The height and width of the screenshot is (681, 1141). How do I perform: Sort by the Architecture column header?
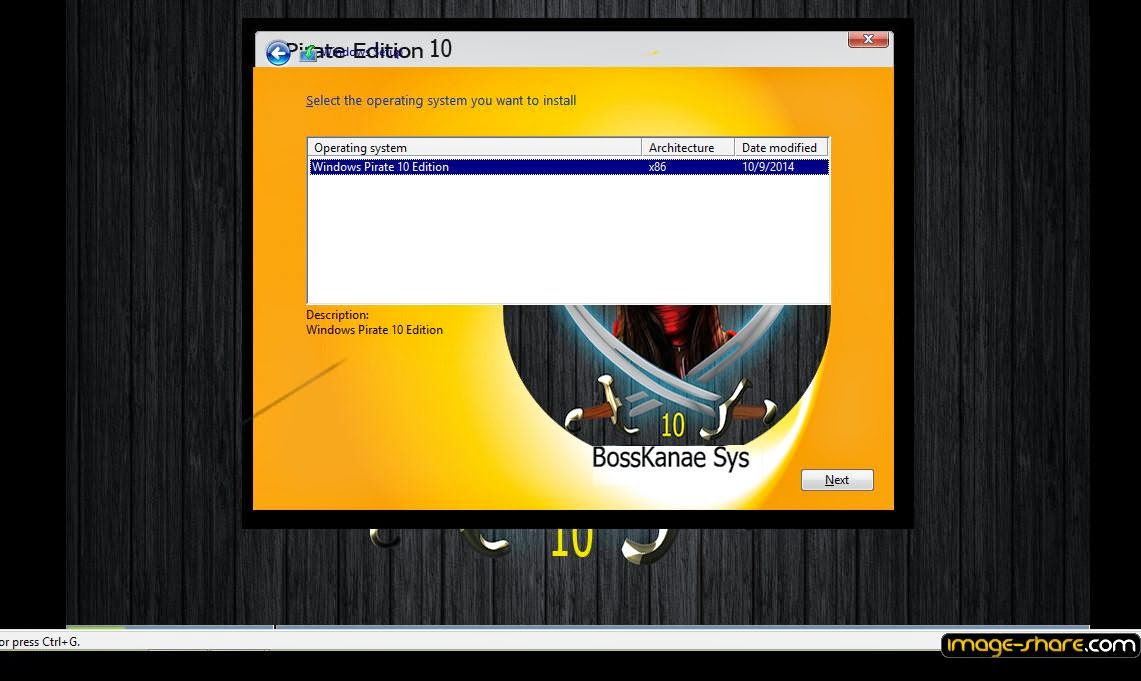coord(688,148)
